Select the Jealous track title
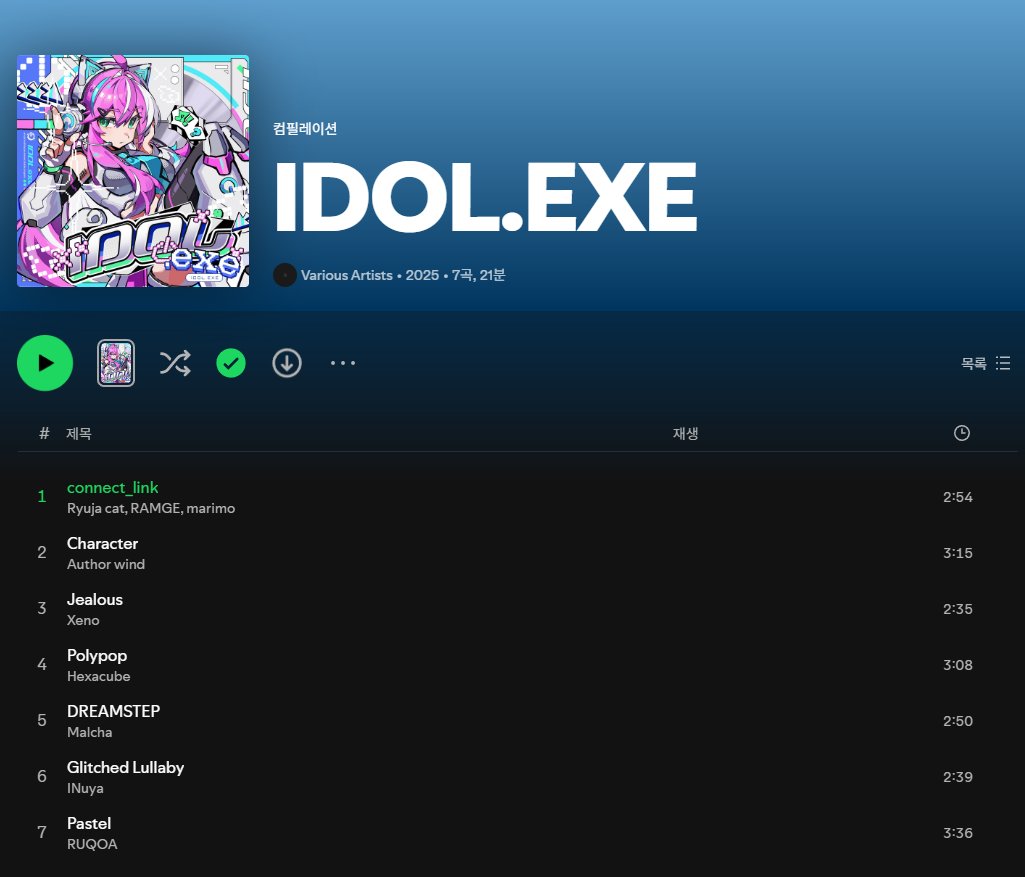Screen dimensions: 1025x877 95,599
